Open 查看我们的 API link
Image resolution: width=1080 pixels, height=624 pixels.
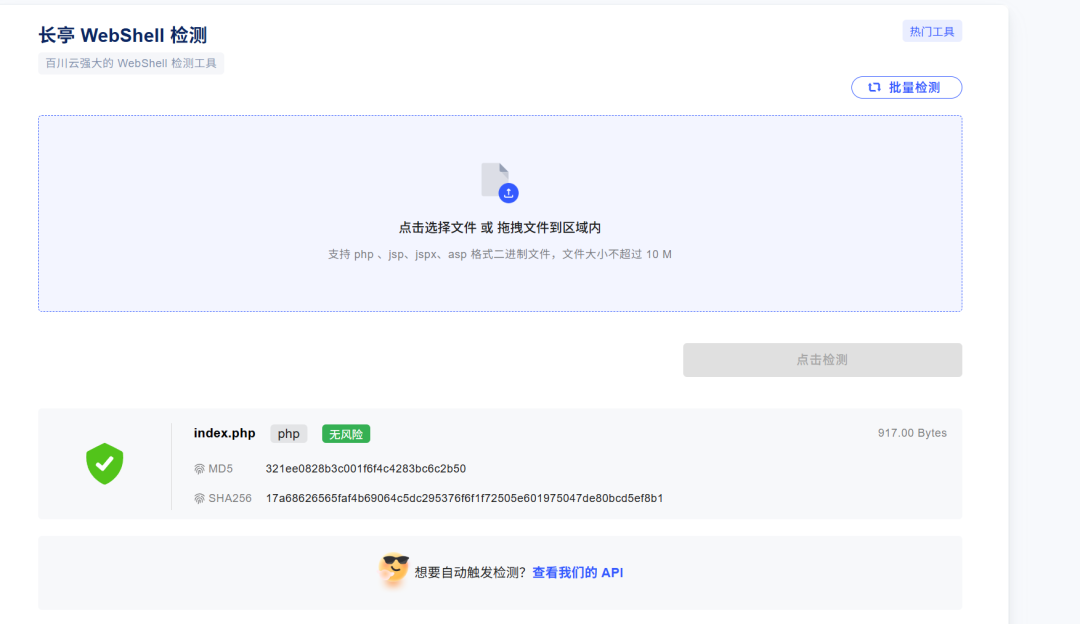(x=578, y=572)
